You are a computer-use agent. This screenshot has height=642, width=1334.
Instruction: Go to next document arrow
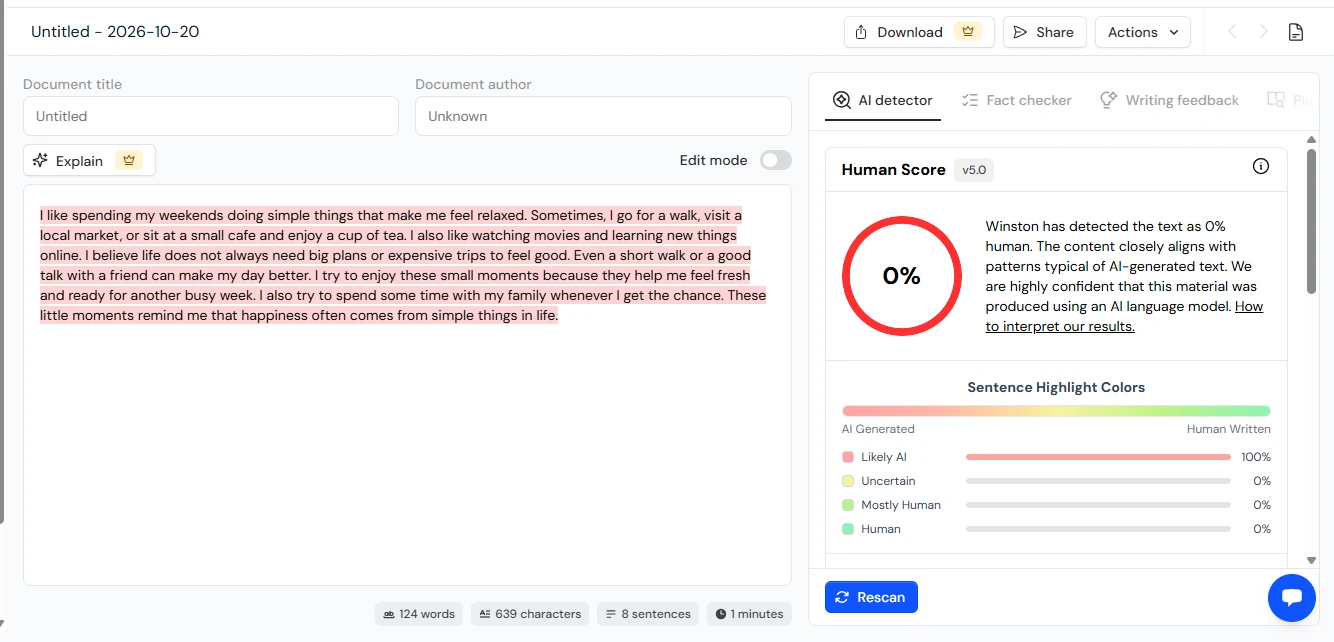(1264, 32)
